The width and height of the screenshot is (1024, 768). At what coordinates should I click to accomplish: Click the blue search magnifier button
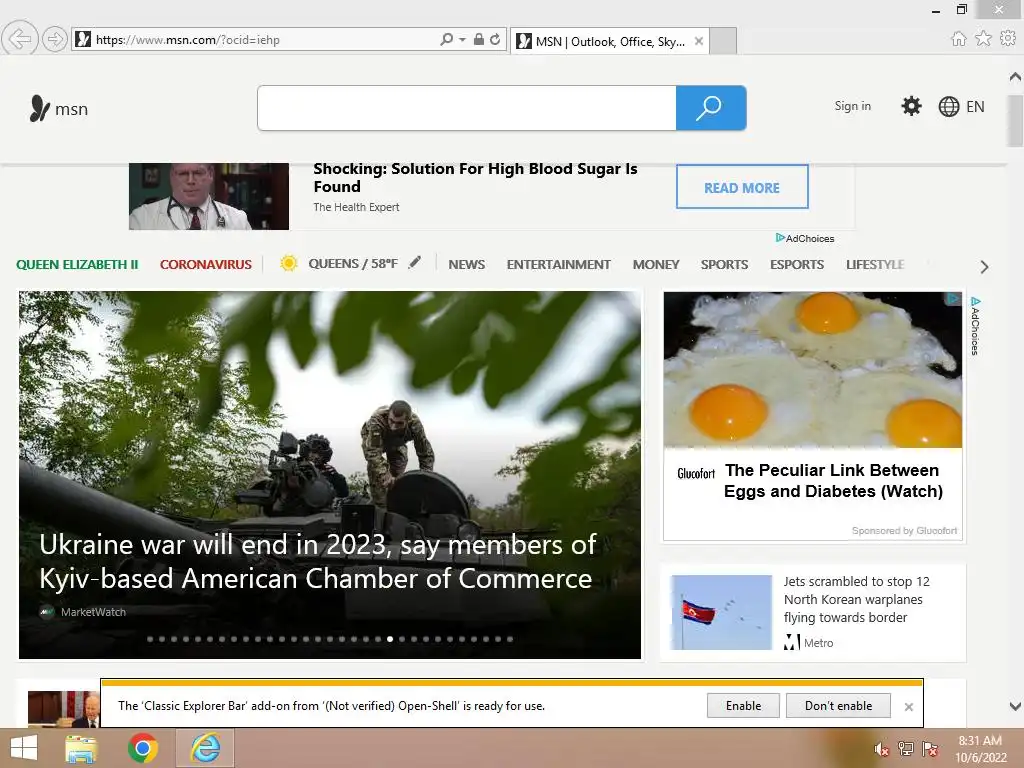click(x=711, y=108)
